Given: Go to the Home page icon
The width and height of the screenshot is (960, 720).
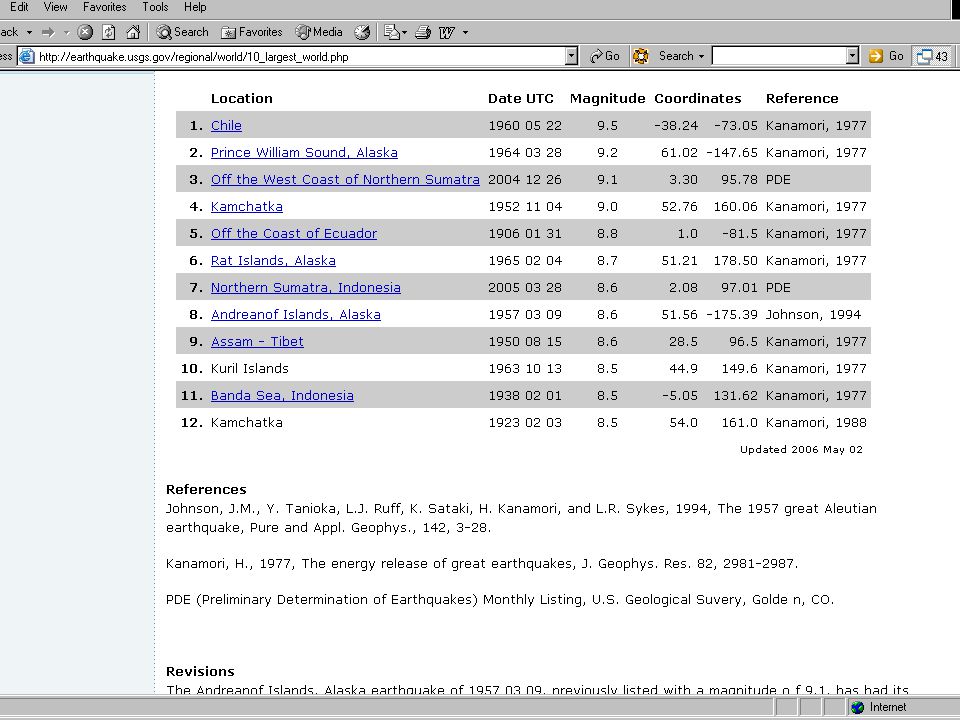Looking at the screenshot, I should tap(133, 32).
